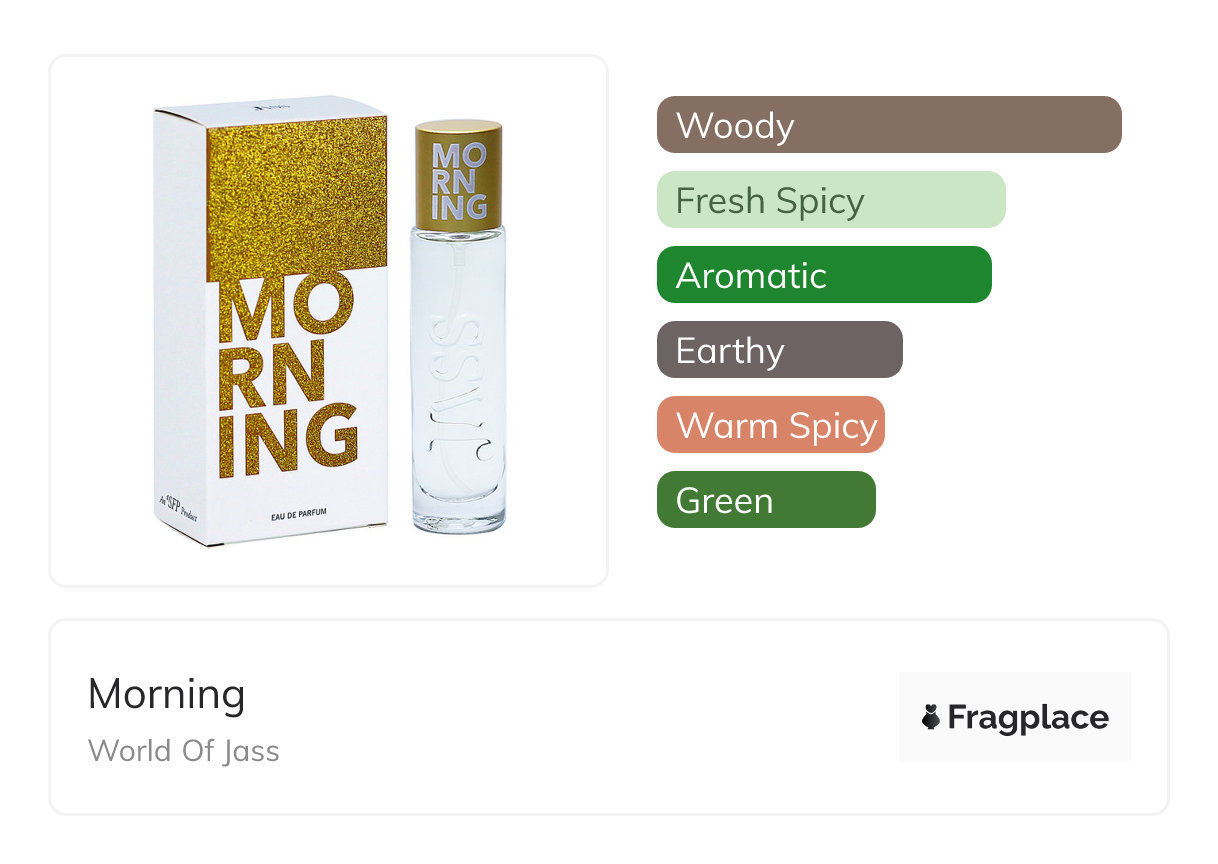Click the Fragplace brand wordmark

(1027, 717)
